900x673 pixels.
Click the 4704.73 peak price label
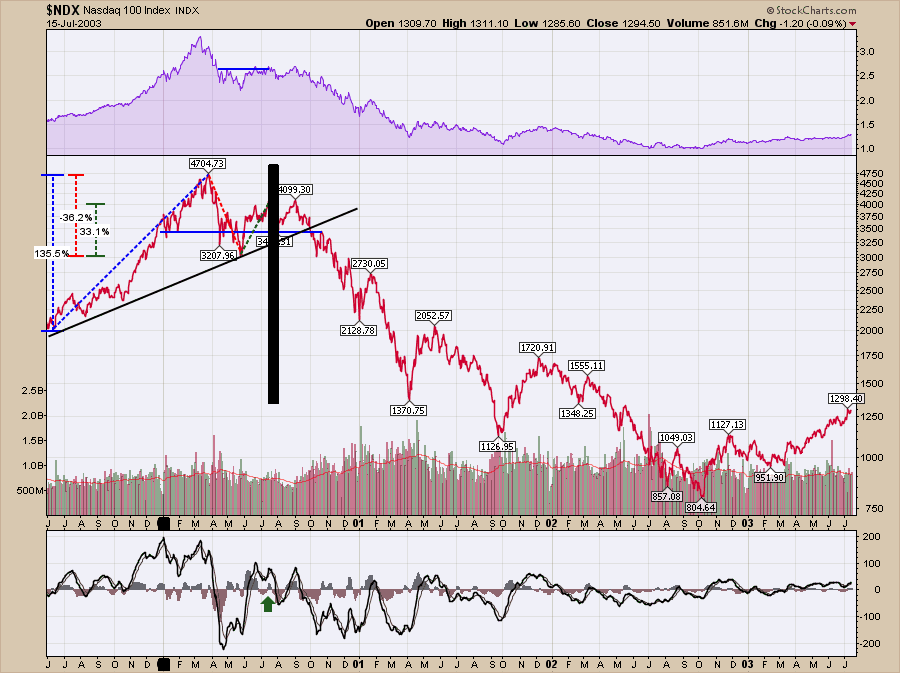click(x=207, y=164)
